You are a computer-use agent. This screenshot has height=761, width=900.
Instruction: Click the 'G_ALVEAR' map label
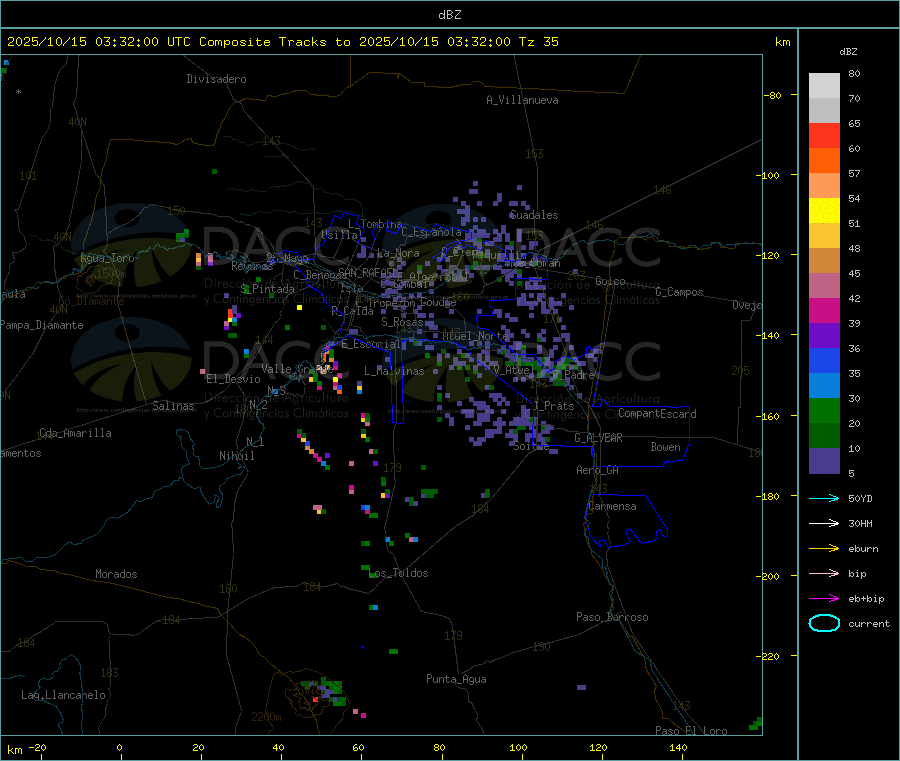pos(598,438)
